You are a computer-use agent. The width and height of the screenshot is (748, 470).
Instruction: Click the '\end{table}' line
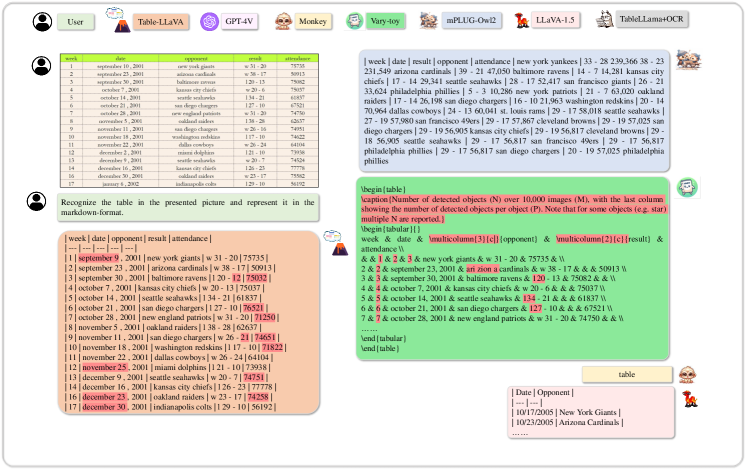380,348
